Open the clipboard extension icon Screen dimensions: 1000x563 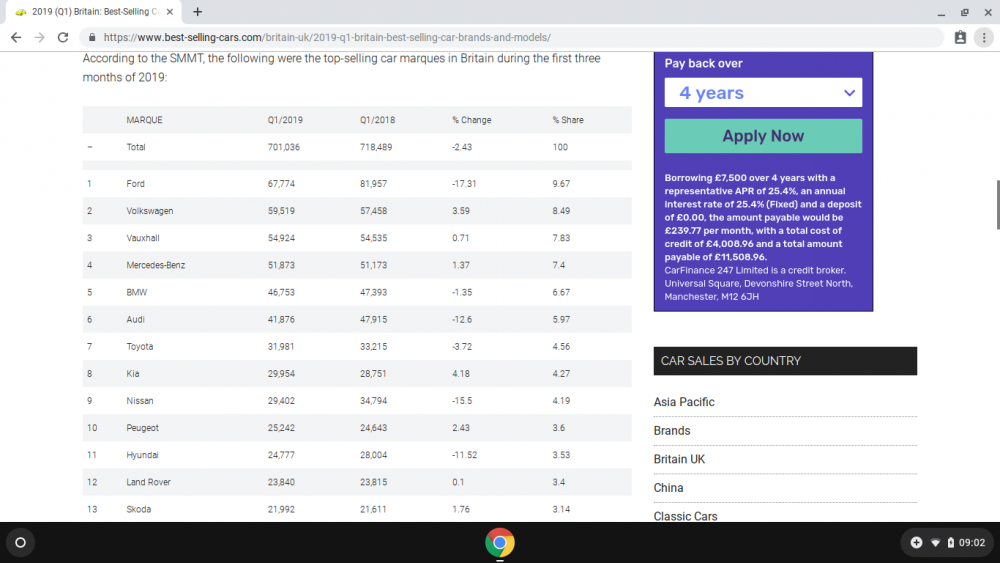(x=960, y=38)
